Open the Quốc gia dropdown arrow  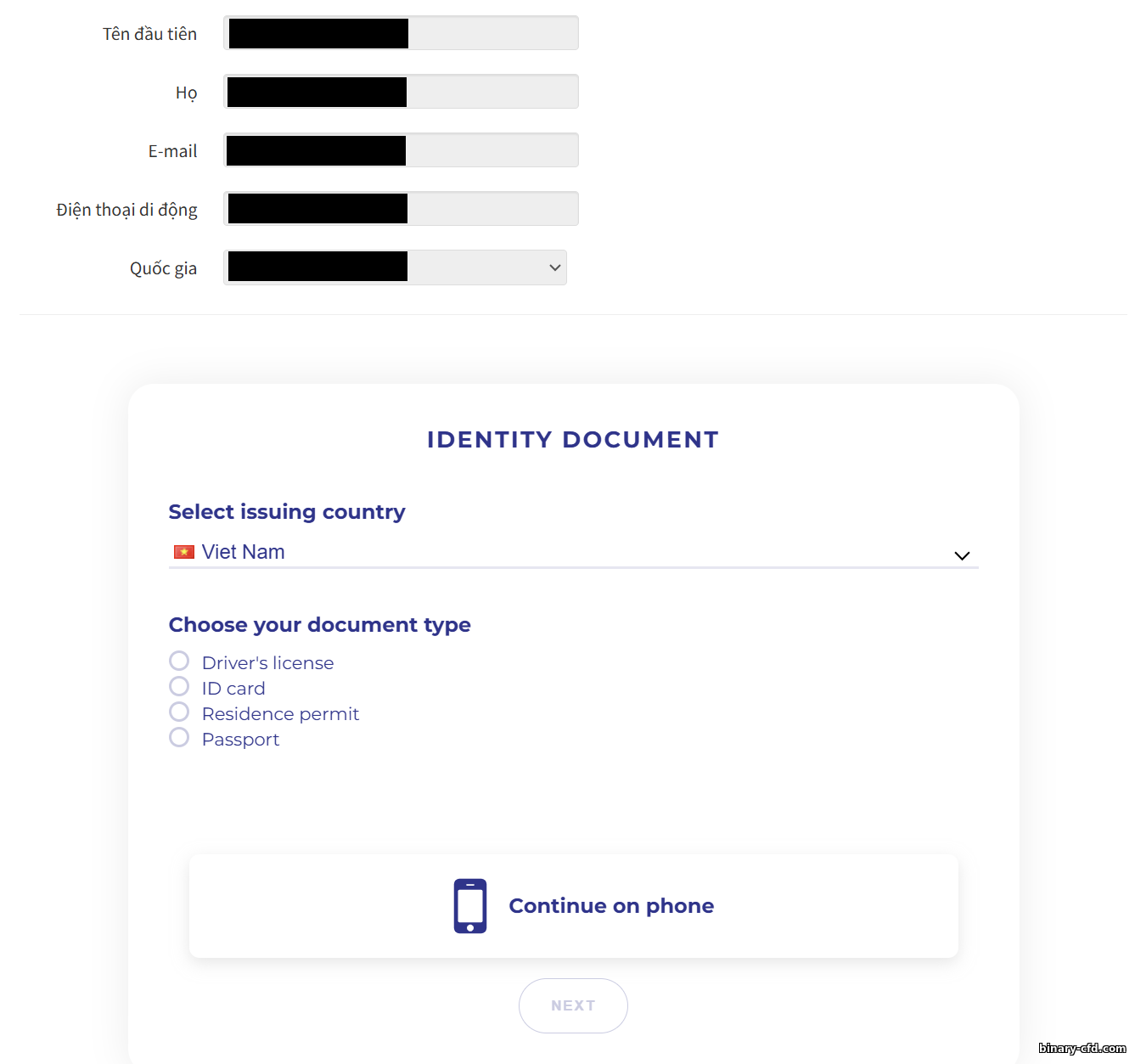tap(555, 267)
